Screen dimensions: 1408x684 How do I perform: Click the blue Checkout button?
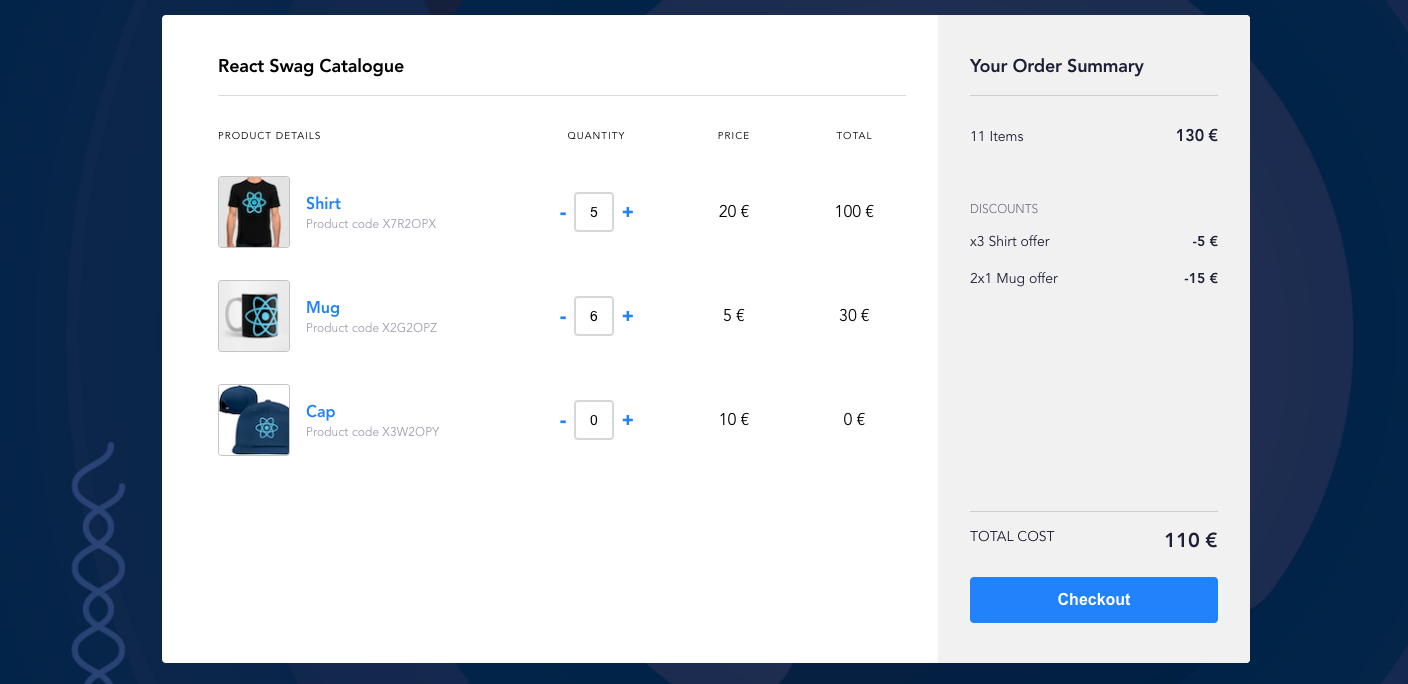tap(1094, 600)
